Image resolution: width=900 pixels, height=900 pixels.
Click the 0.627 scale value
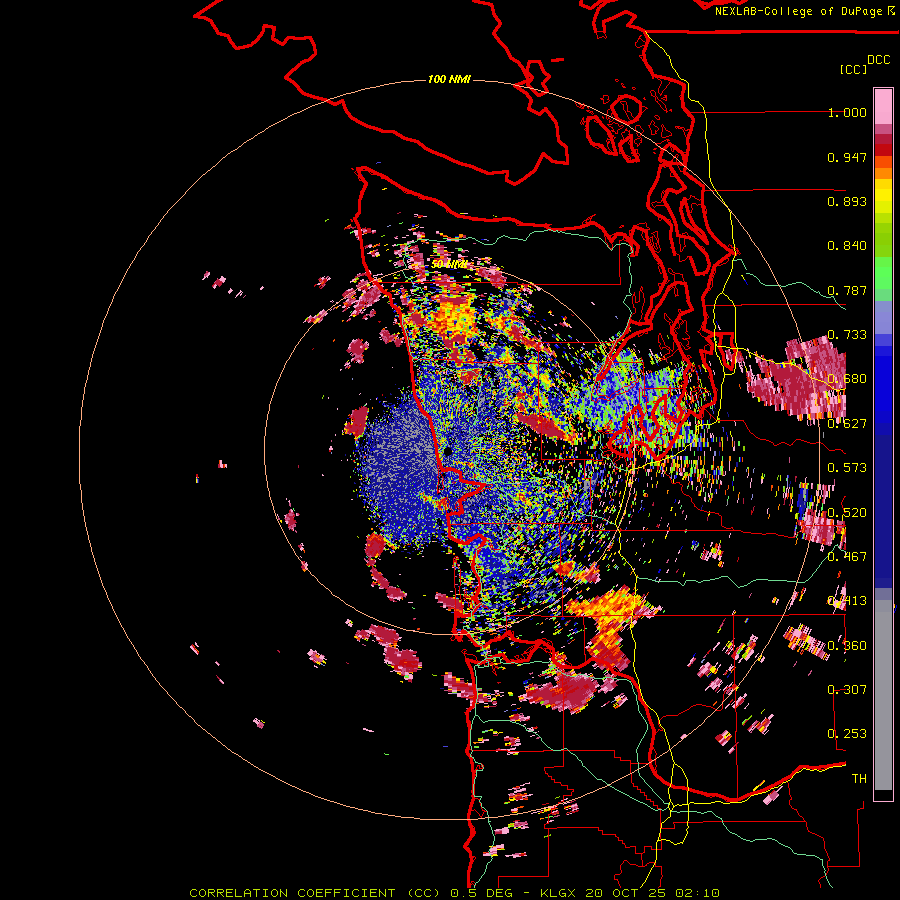847,424
